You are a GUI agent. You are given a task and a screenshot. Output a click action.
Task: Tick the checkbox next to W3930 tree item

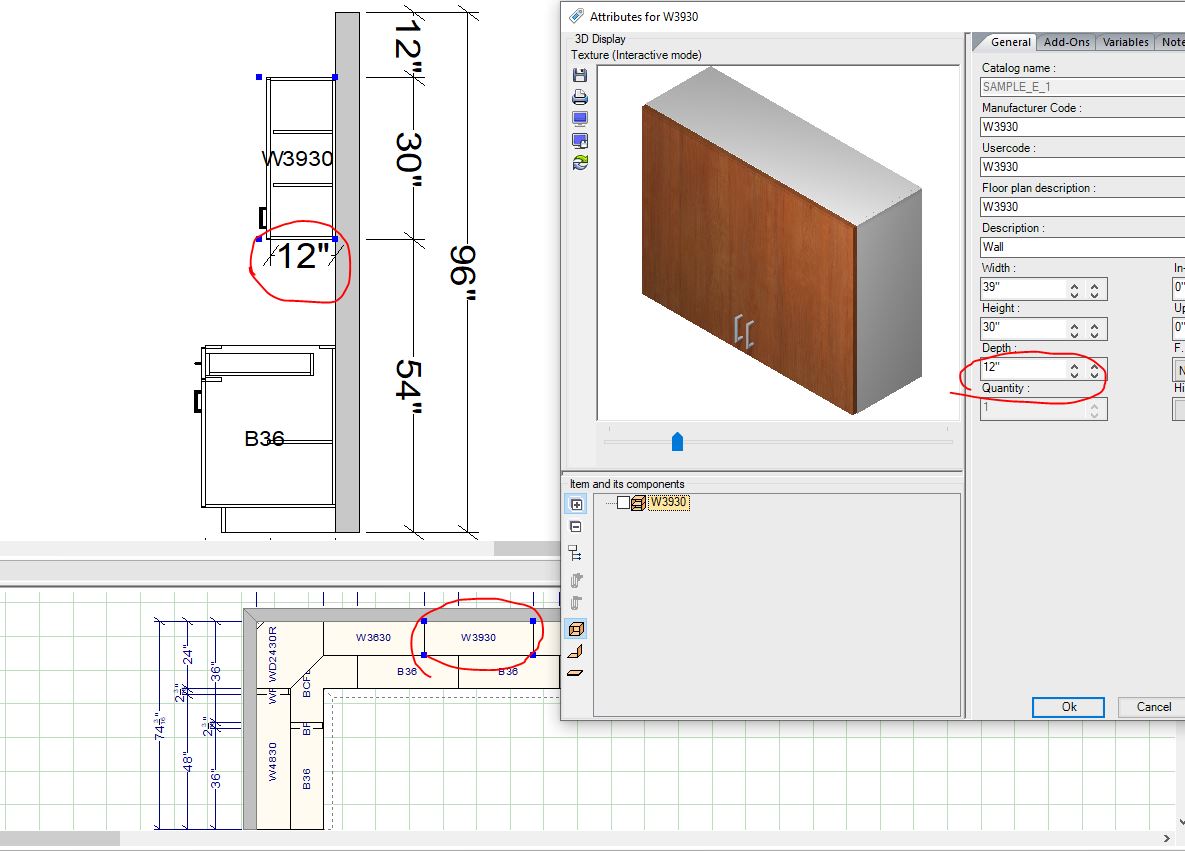tap(623, 503)
